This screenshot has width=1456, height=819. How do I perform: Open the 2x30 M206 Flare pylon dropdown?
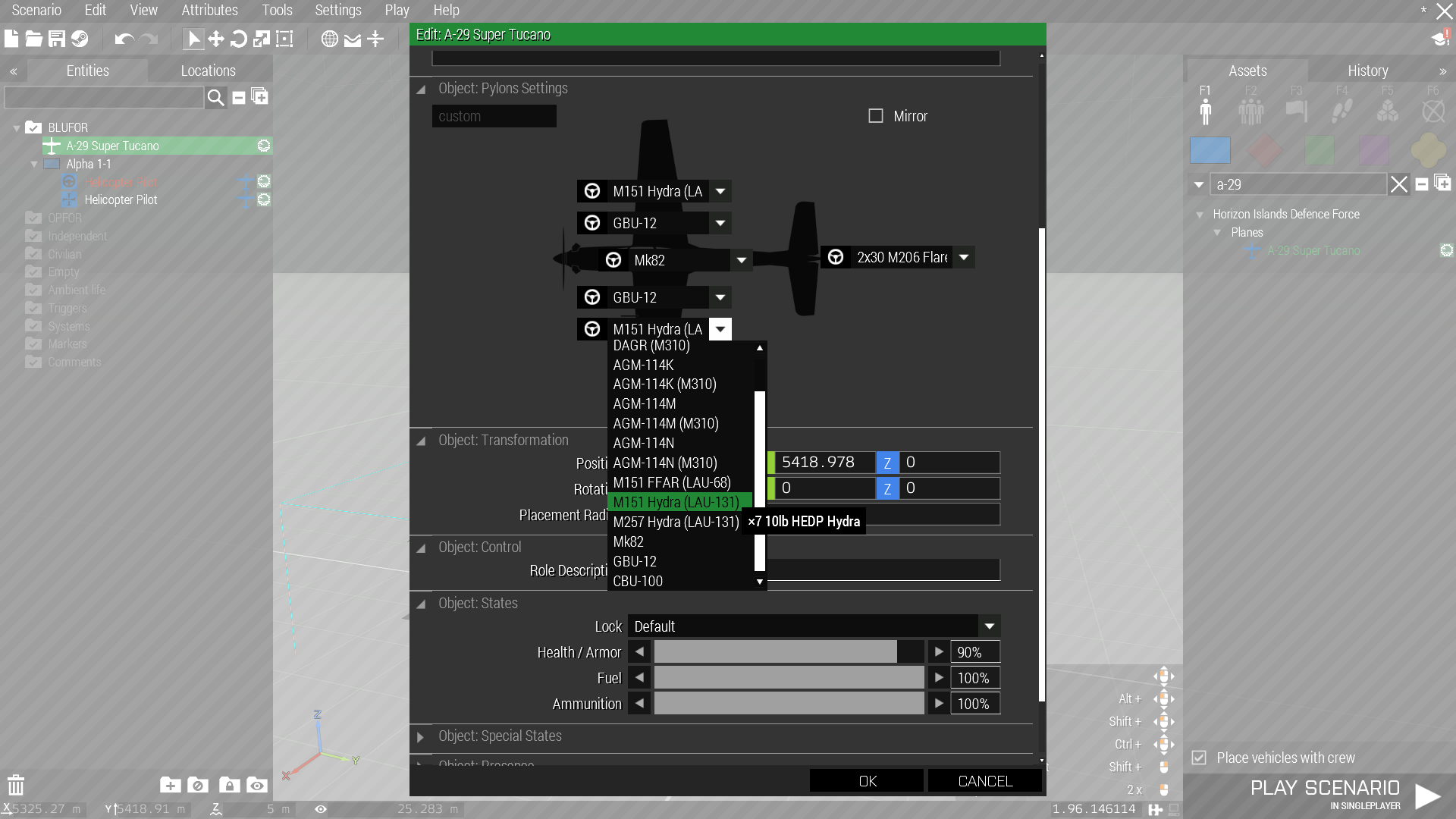[x=964, y=257]
